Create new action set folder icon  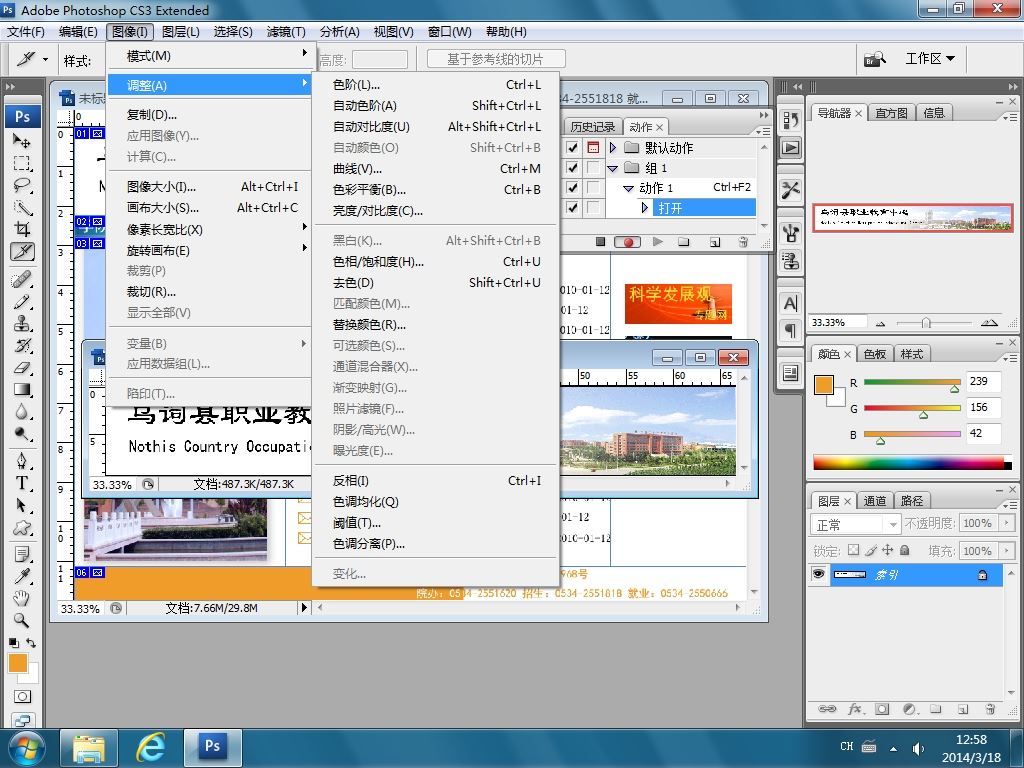click(x=684, y=242)
